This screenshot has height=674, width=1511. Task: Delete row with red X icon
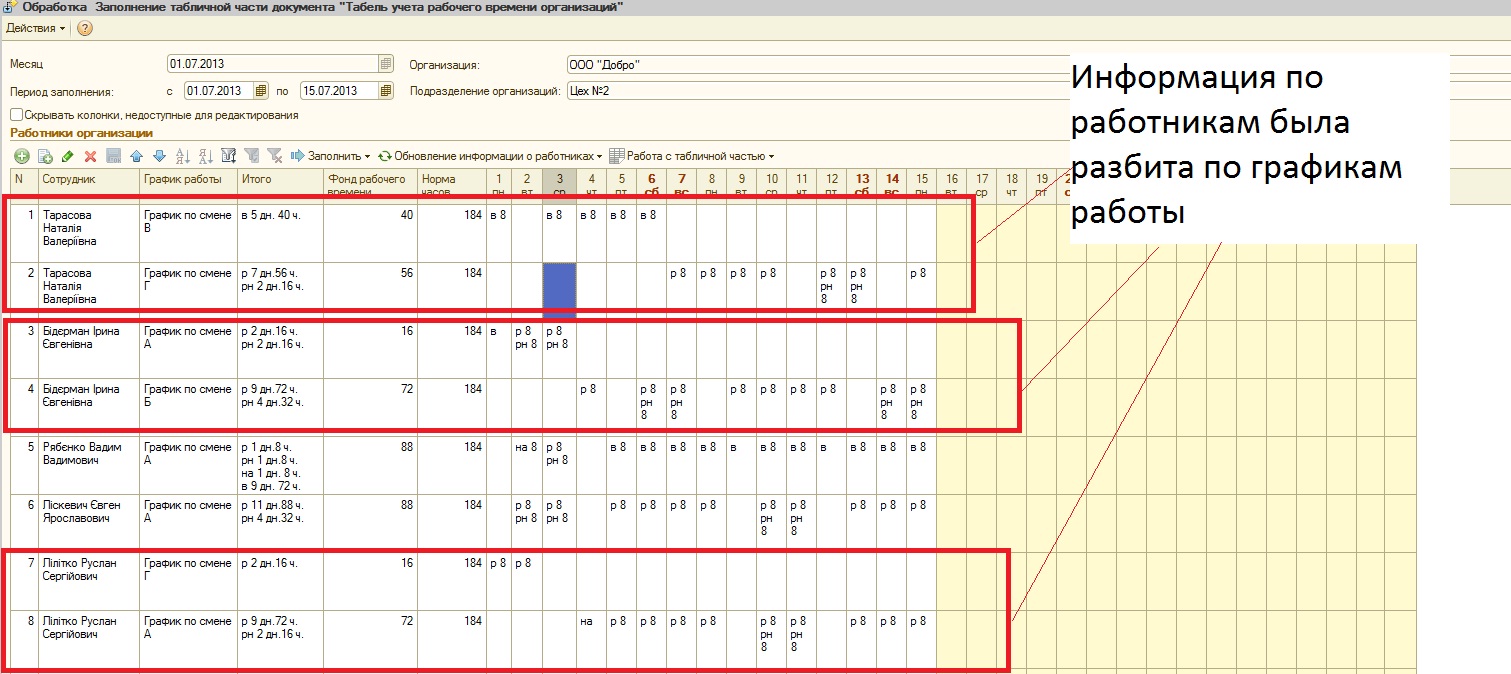(90, 156)
